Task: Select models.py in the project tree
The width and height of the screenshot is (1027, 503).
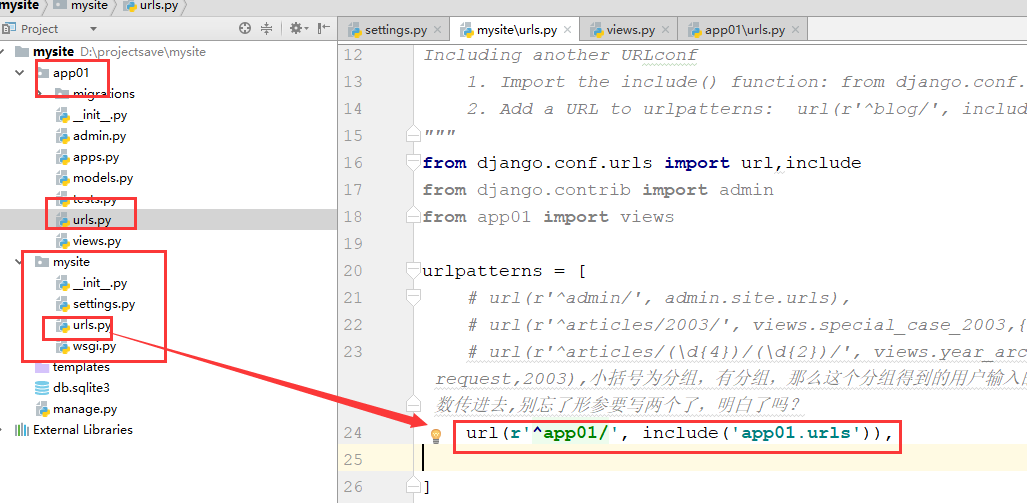Action: (x=103, y=178)
